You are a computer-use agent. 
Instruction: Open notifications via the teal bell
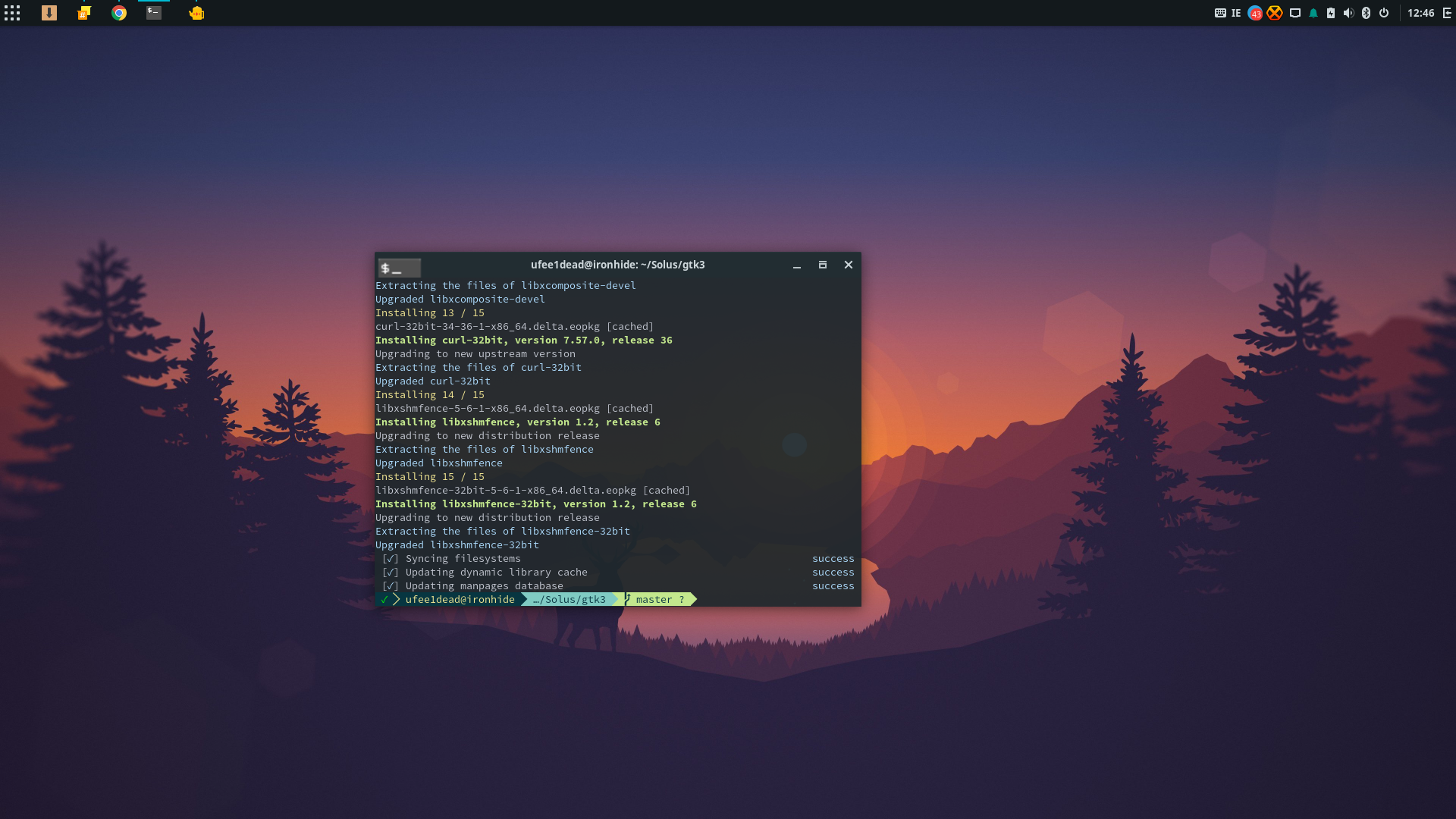click(x=1313, y=13)
